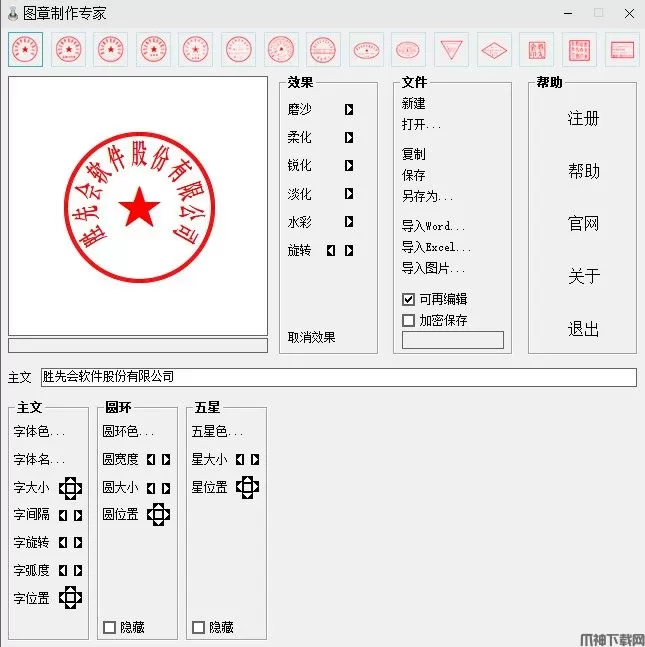Rotate stamp right with 旋转 right arrow
This screenshot has width=645, height=647.
tap(349, 250)
